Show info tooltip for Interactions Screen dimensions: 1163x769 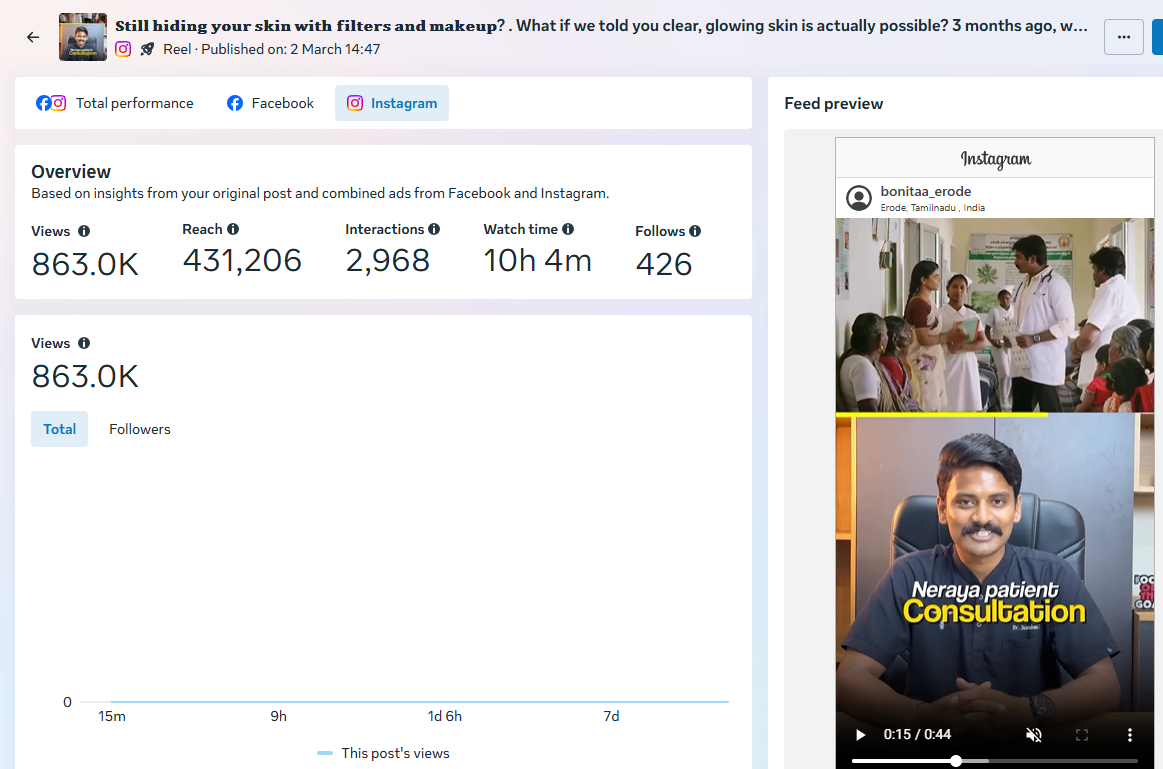click(x=434, y=229)
